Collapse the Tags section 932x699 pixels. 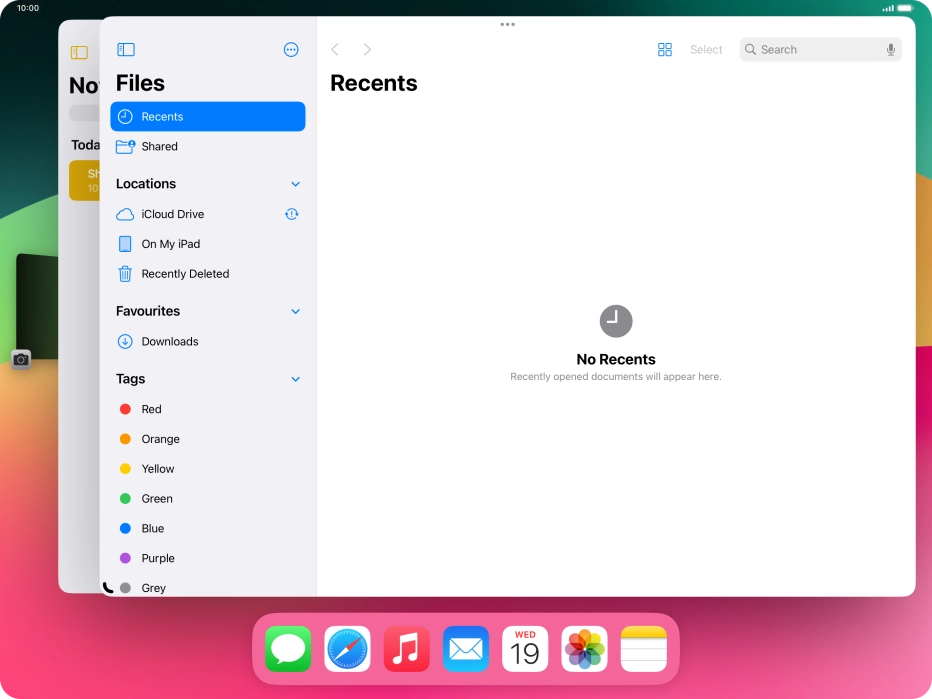click(295, 379)
